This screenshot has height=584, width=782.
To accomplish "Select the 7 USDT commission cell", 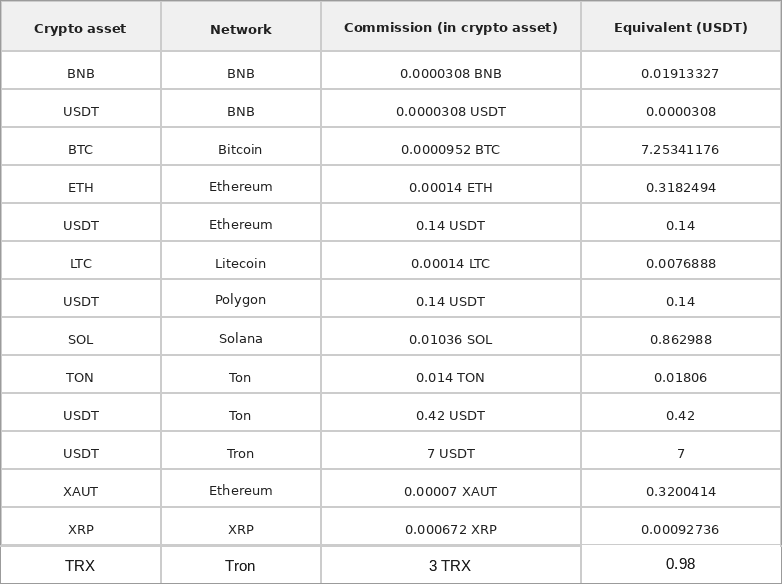I will [451, 454].
